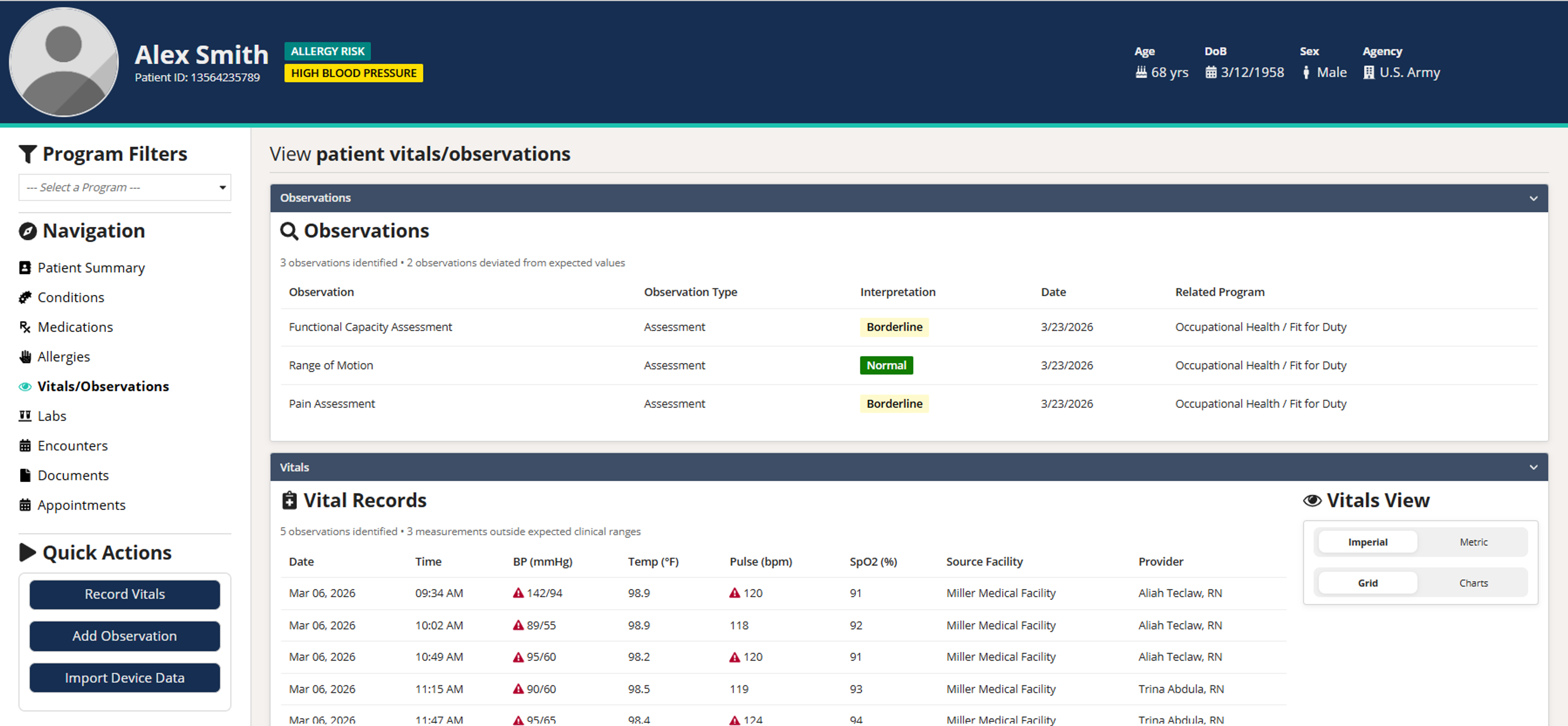Click the Normal tag for Range of Motion
Viewport: 1568px width, 726px height.
coord(886,366)
